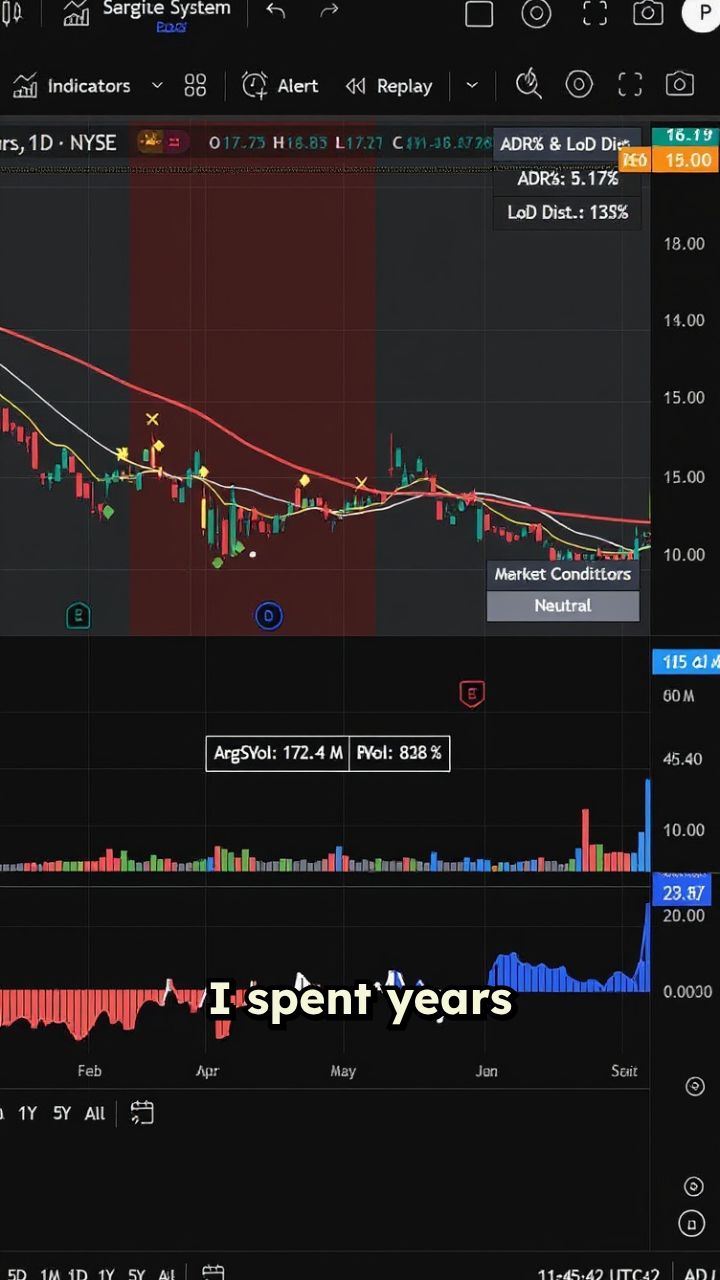
Task: Click the redo arrow in the top bar
Action: [329, 12]
